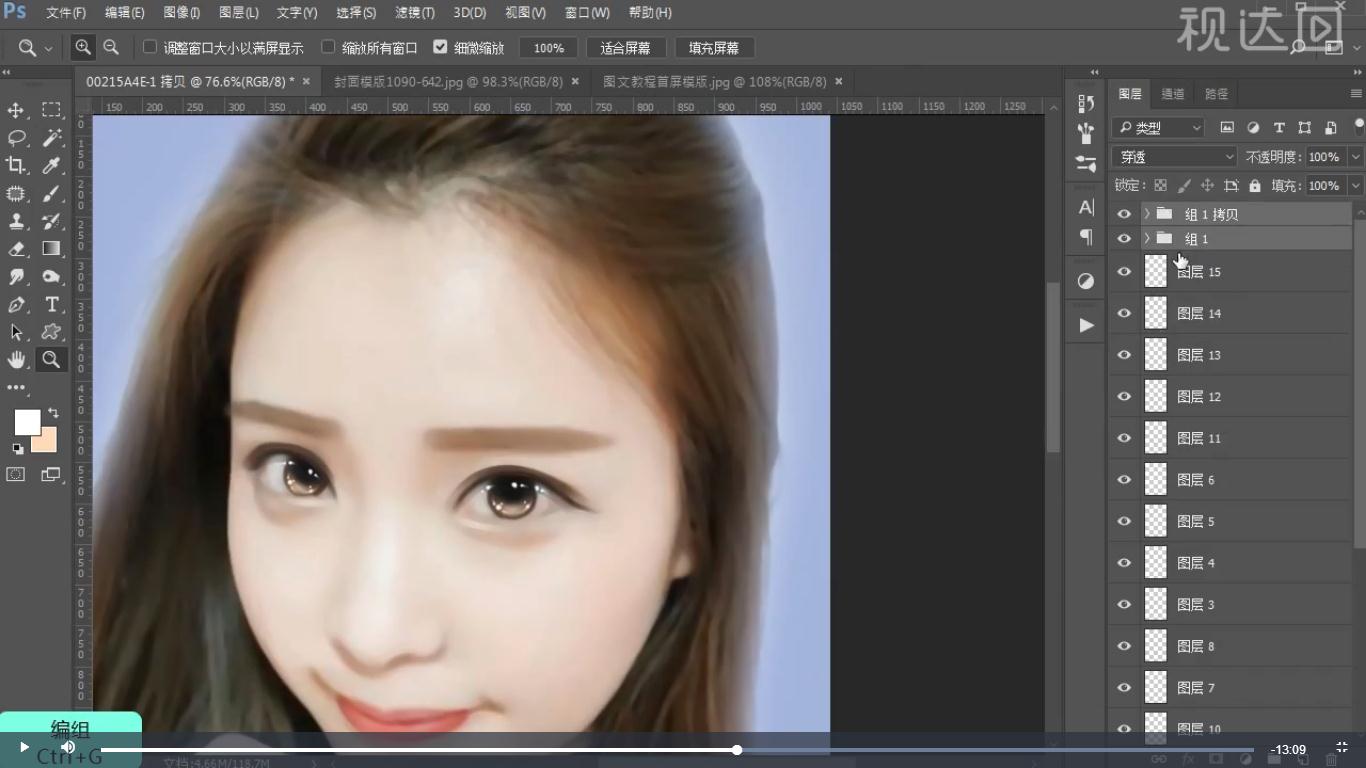Image resolution: width=1366 pixels, height=768 pixels.
Task: Open the History panel icon
Action: (x=1086, y=104)
